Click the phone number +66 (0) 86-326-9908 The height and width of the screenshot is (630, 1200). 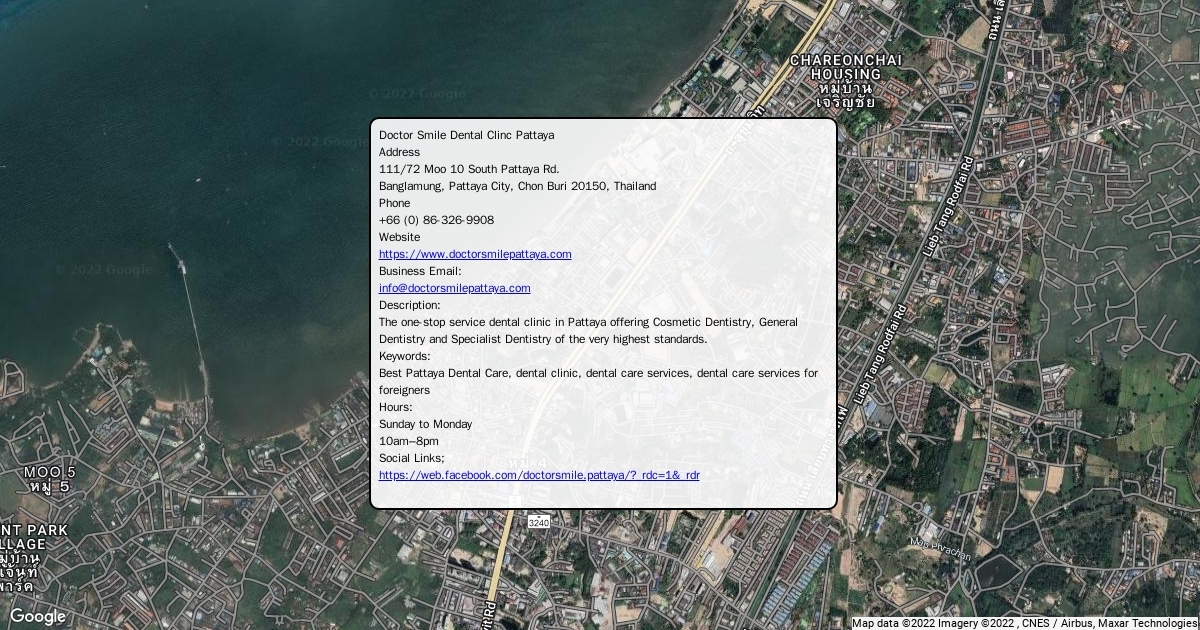point(436,220)
